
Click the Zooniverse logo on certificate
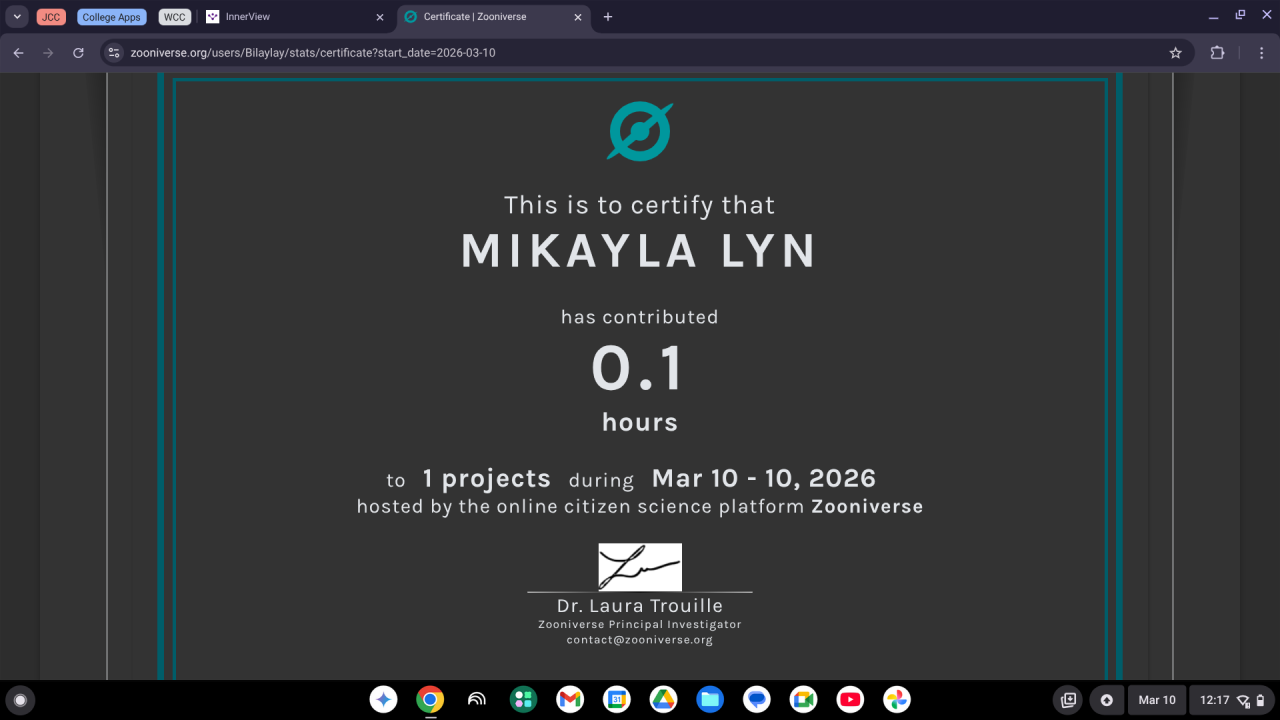click(x=640, y=131)
